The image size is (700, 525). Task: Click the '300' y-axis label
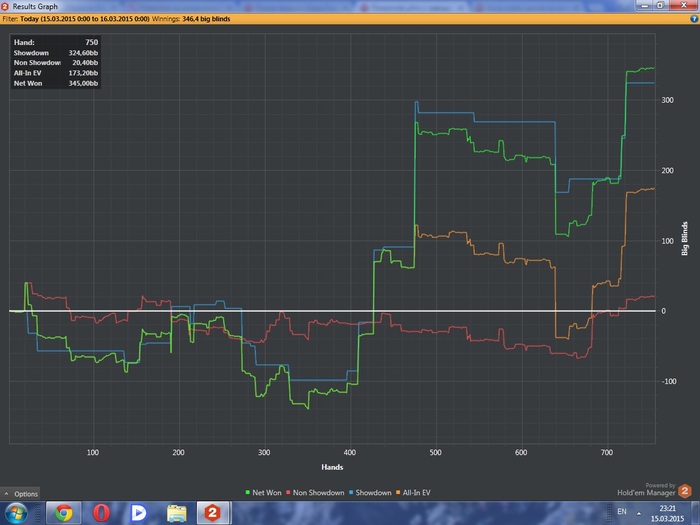click(x=667, y=100)
